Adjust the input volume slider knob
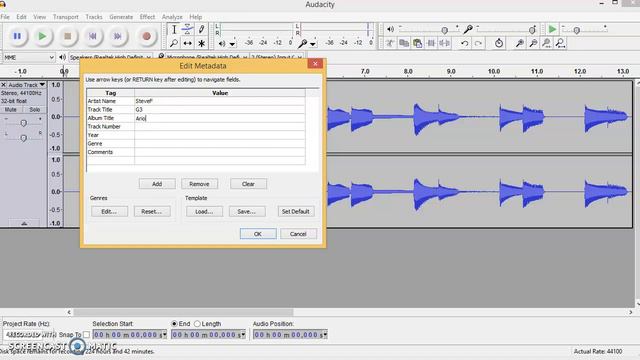Screen dimensions: 640x360 tap(532, 30)
